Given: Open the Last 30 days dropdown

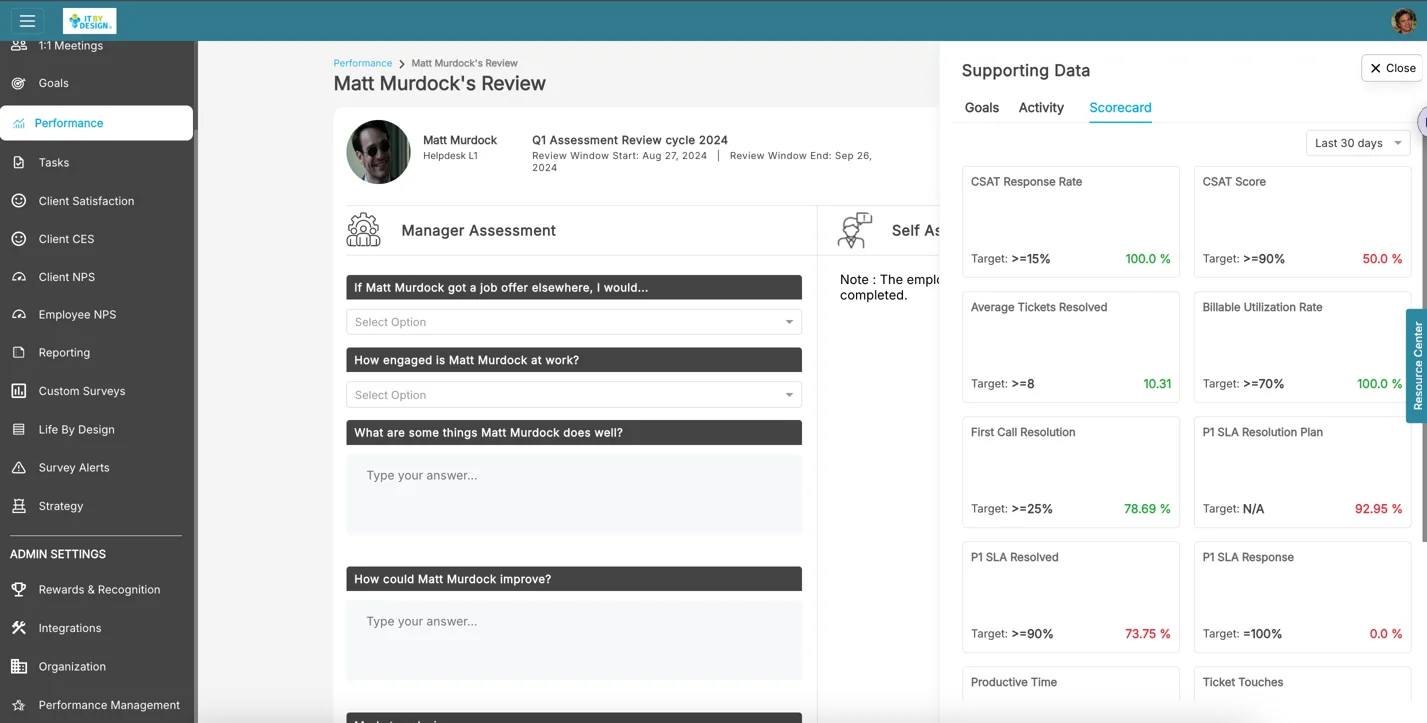Looking at the screenshot, I should click(1358, 143).
